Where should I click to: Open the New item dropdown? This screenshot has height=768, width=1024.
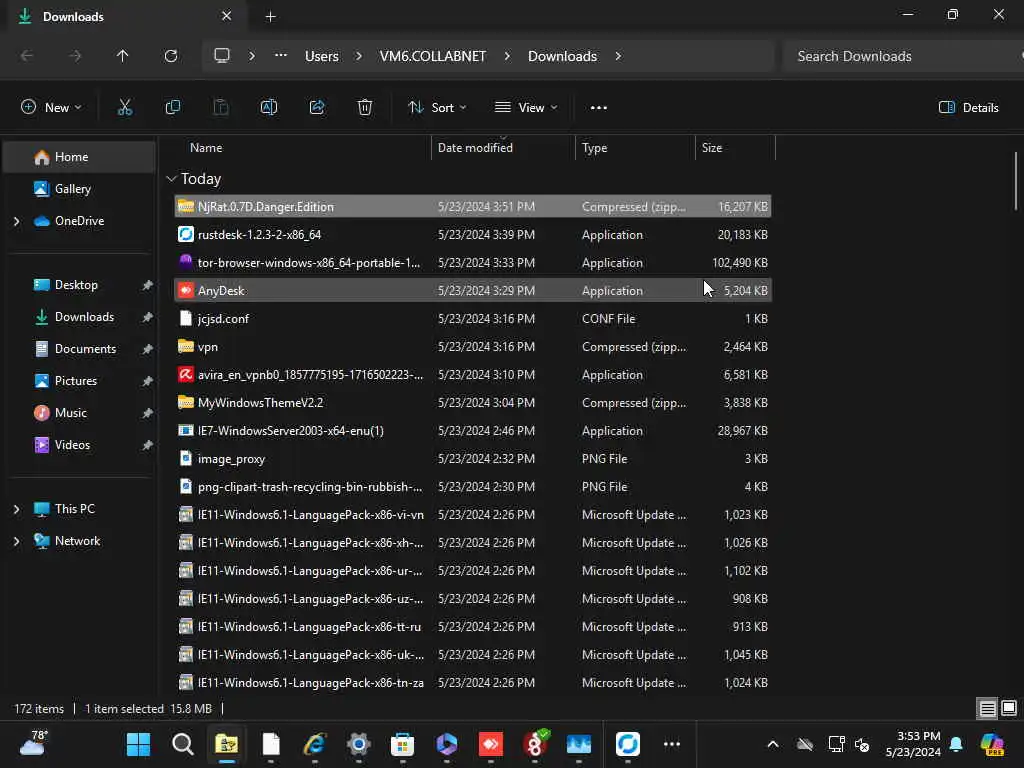51,108
